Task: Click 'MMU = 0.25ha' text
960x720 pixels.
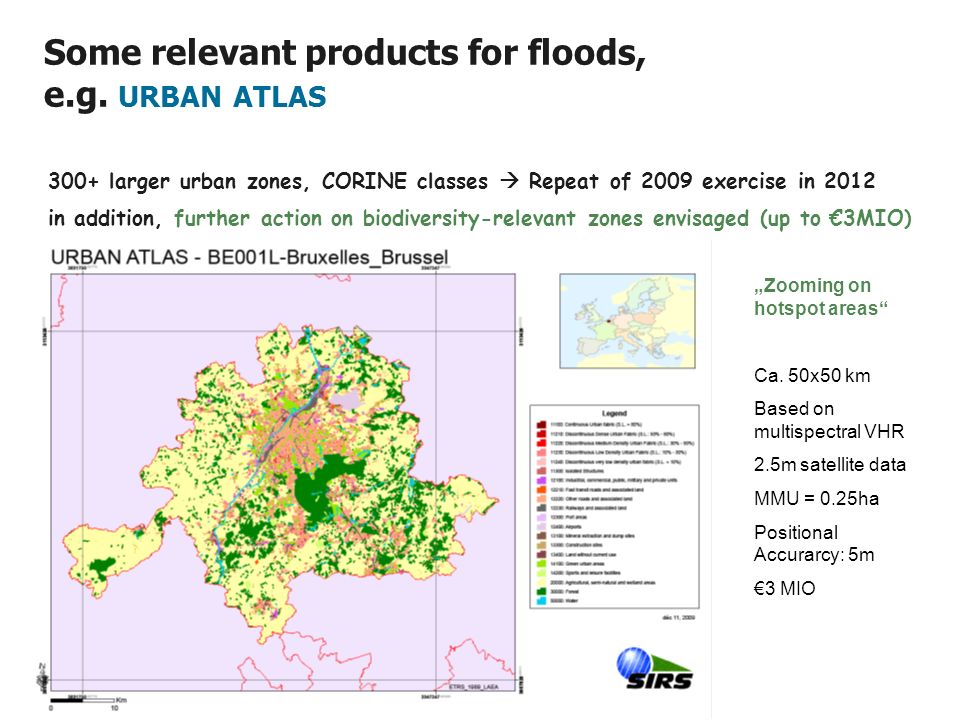Action: click(816, 498)
